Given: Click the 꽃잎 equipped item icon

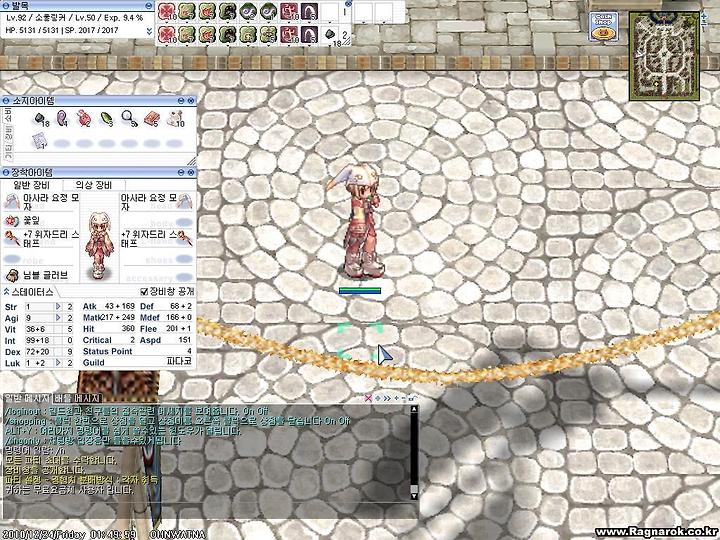Looking at the screenshot, I should tap(11, 221).
